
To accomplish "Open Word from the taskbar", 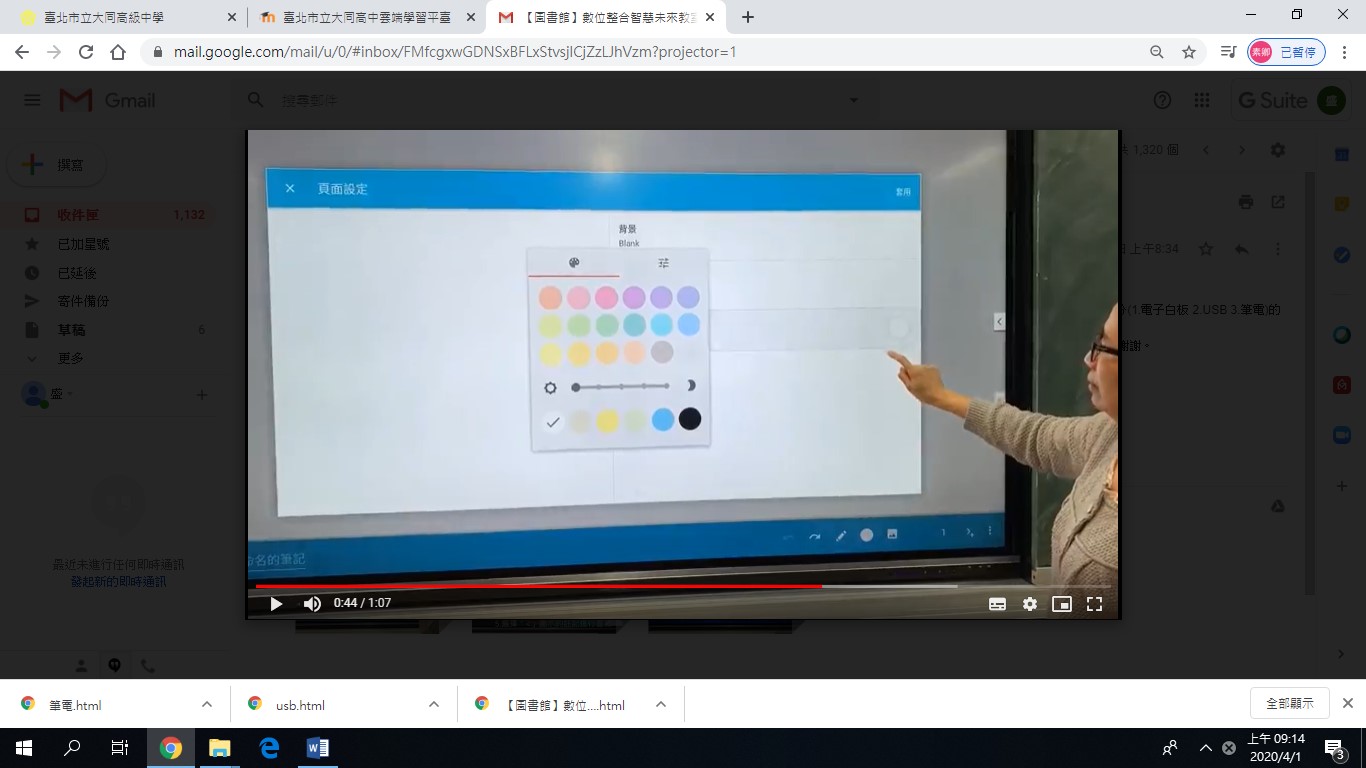I will pos(318,748).
